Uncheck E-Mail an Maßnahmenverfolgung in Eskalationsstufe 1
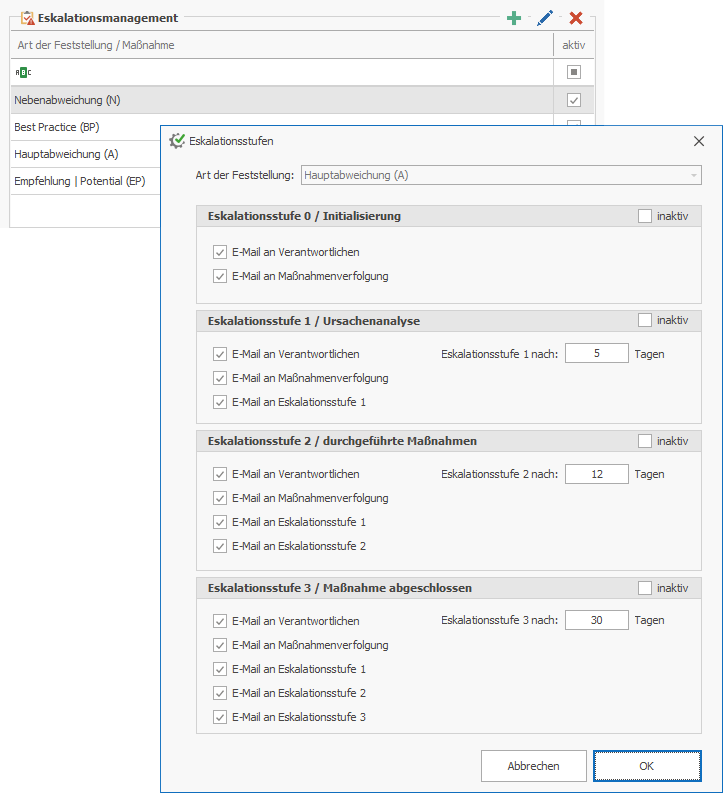The width and height of the screenshot is (723, 793). click(x=220, y=378)
